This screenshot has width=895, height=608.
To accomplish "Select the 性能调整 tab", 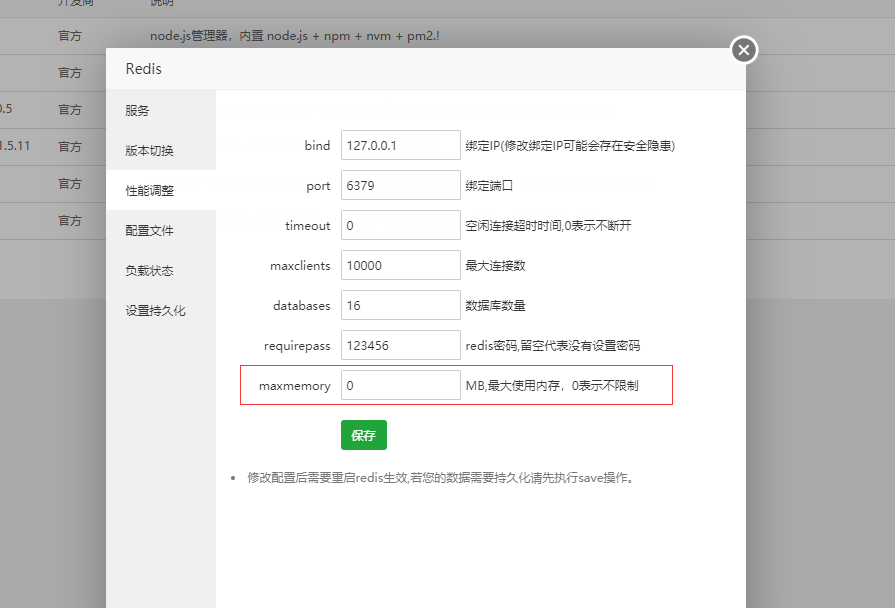I will click(x=149, y=191).
